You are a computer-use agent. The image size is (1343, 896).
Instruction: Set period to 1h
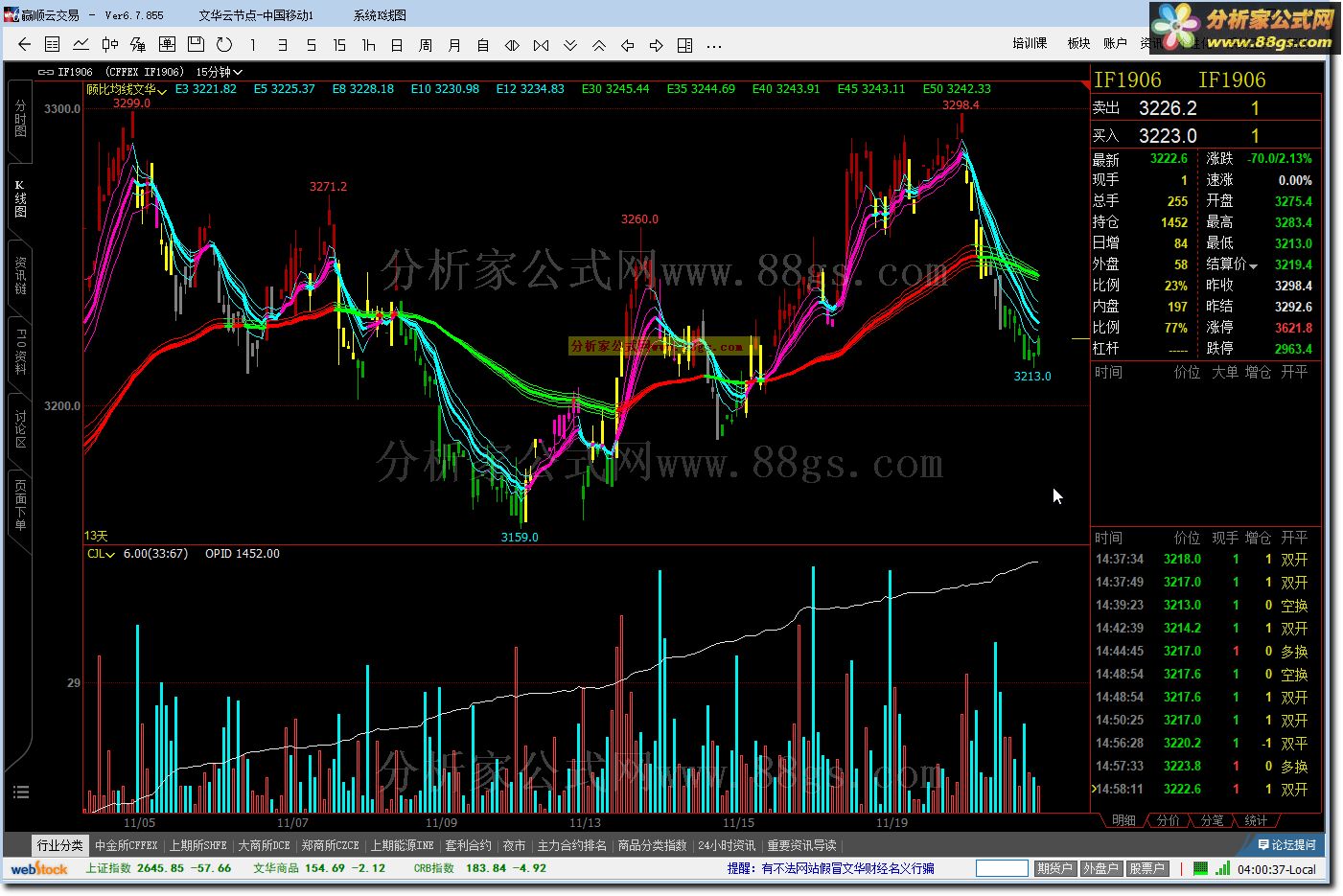(x=368, y=45)
